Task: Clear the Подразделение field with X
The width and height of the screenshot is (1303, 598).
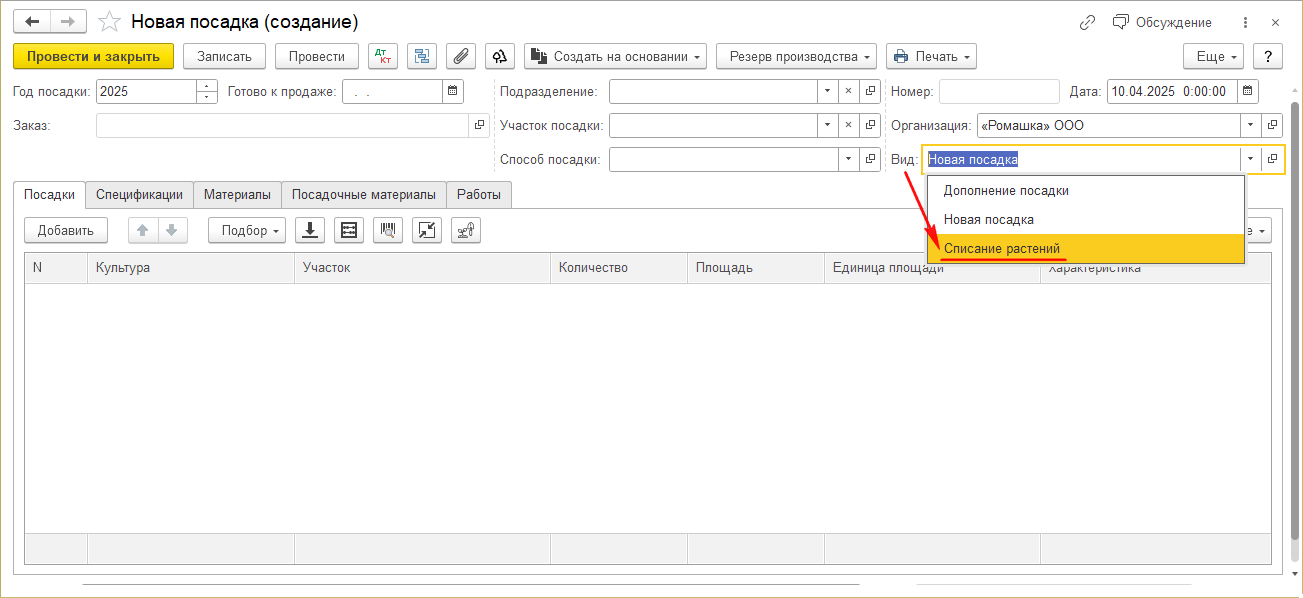Action: pos(849,91)
